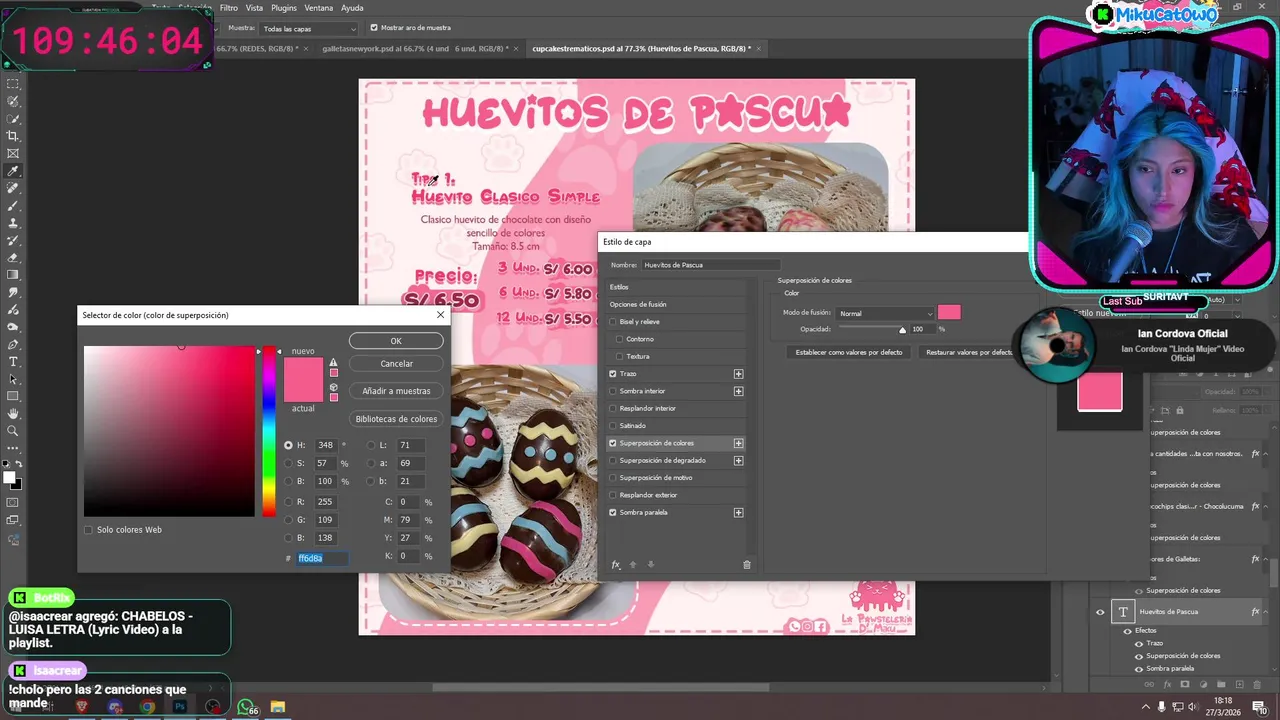Toggle the Trazo style checkbox
Image resolution: width=1280 pixels, height=720 pixels.
click(613, 374)
